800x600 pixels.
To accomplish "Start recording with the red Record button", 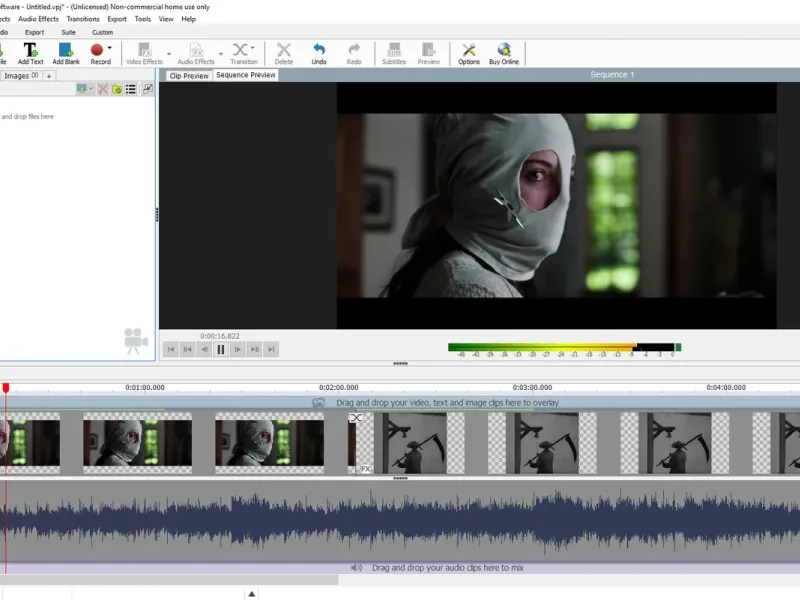I will pos(98,54).
